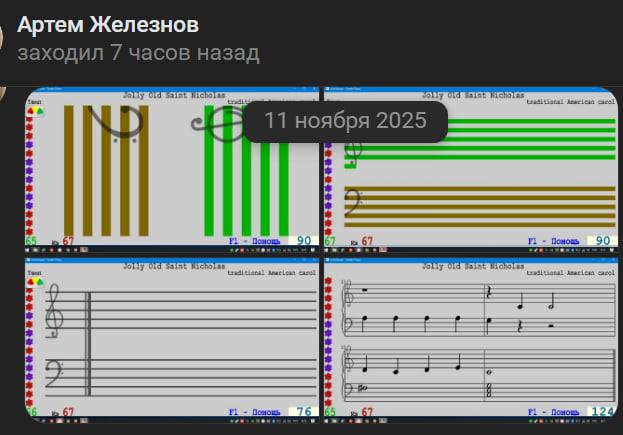Click the red 67 number in bottom-right image
The width and height of the screenshot is (623, 435).
click(367, 411)
